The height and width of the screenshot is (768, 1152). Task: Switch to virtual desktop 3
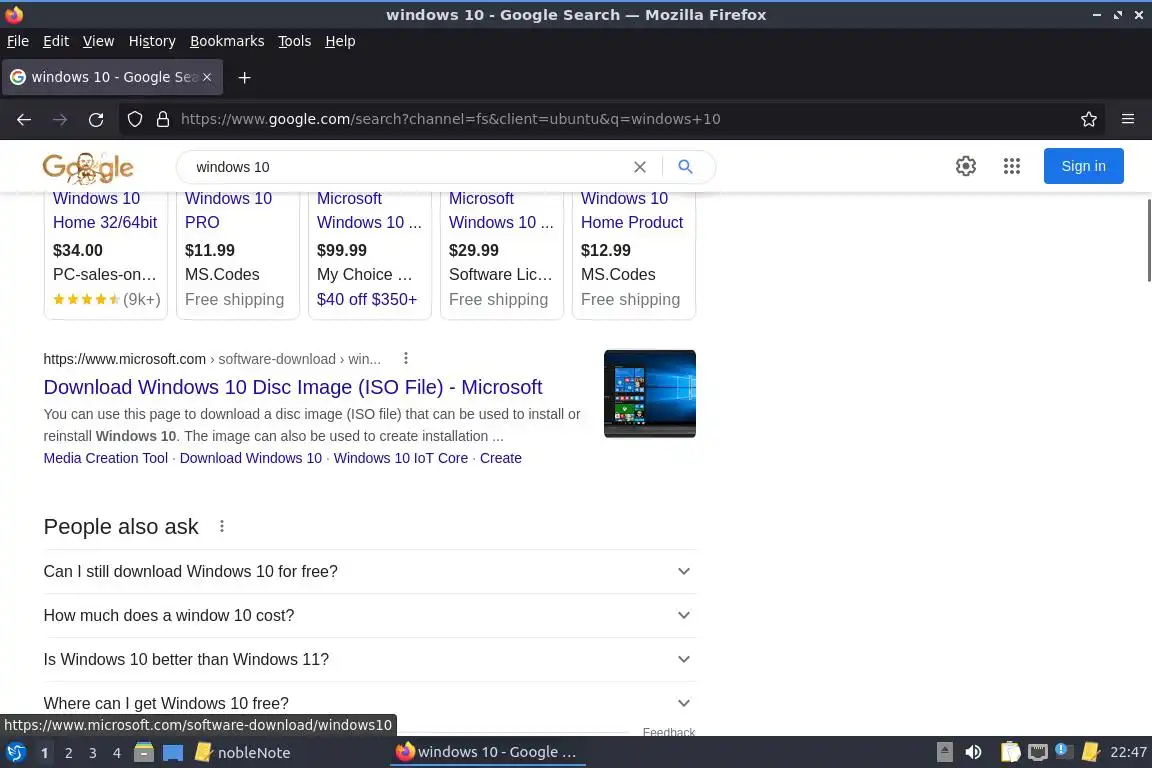pos(93,753)
